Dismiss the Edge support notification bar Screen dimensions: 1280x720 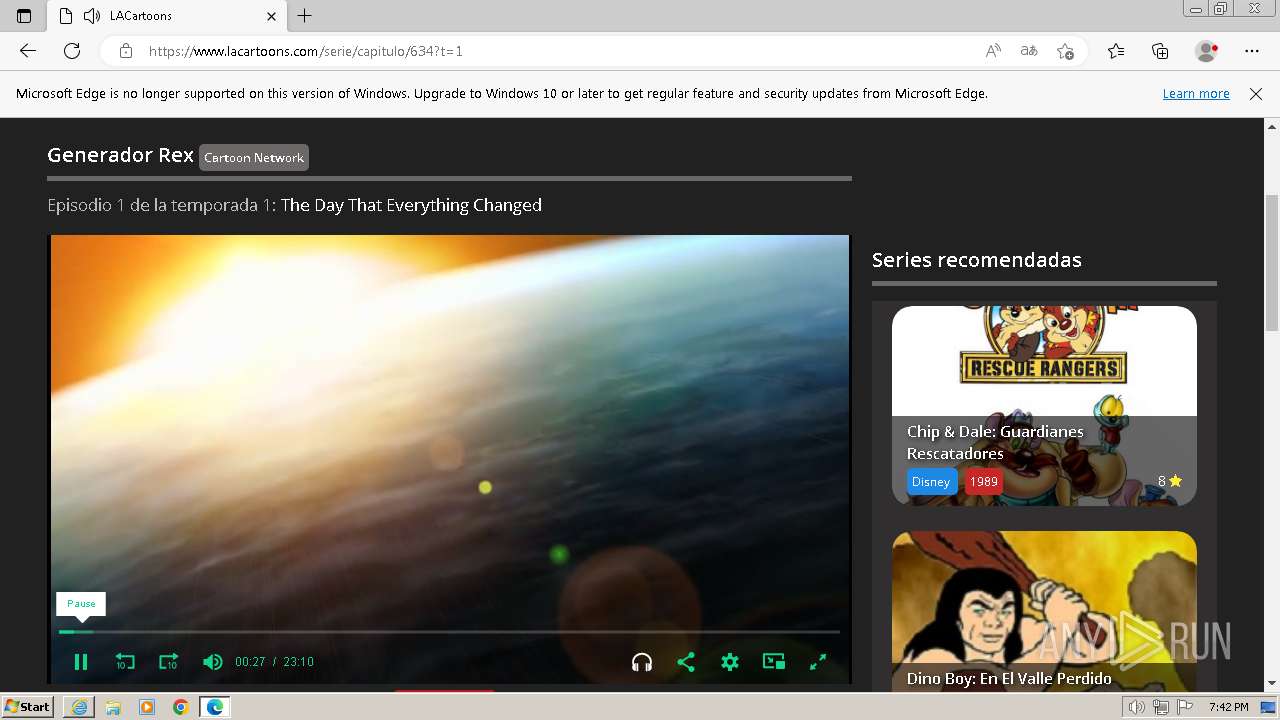[1256, 94]
